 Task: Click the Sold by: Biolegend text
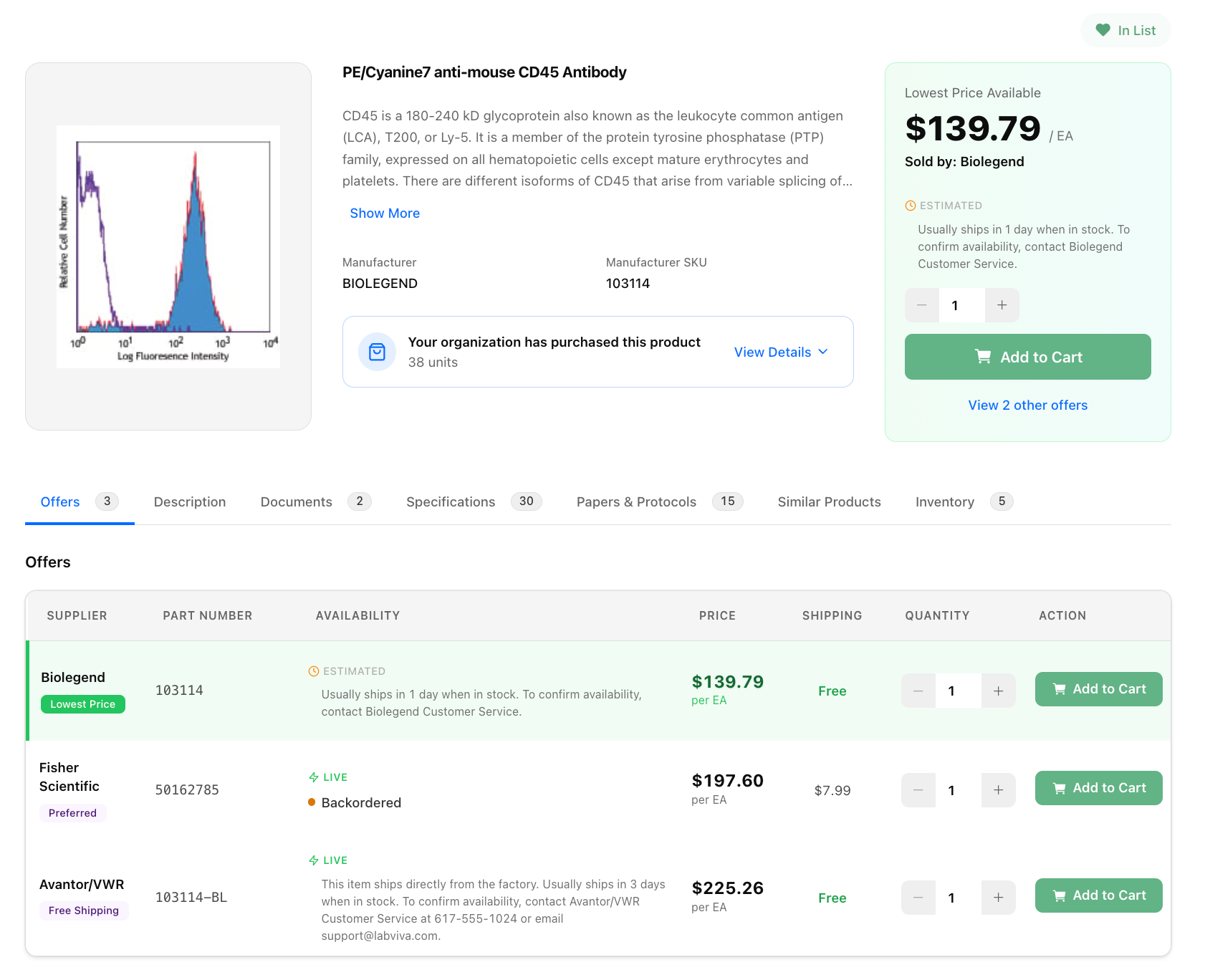964,161
